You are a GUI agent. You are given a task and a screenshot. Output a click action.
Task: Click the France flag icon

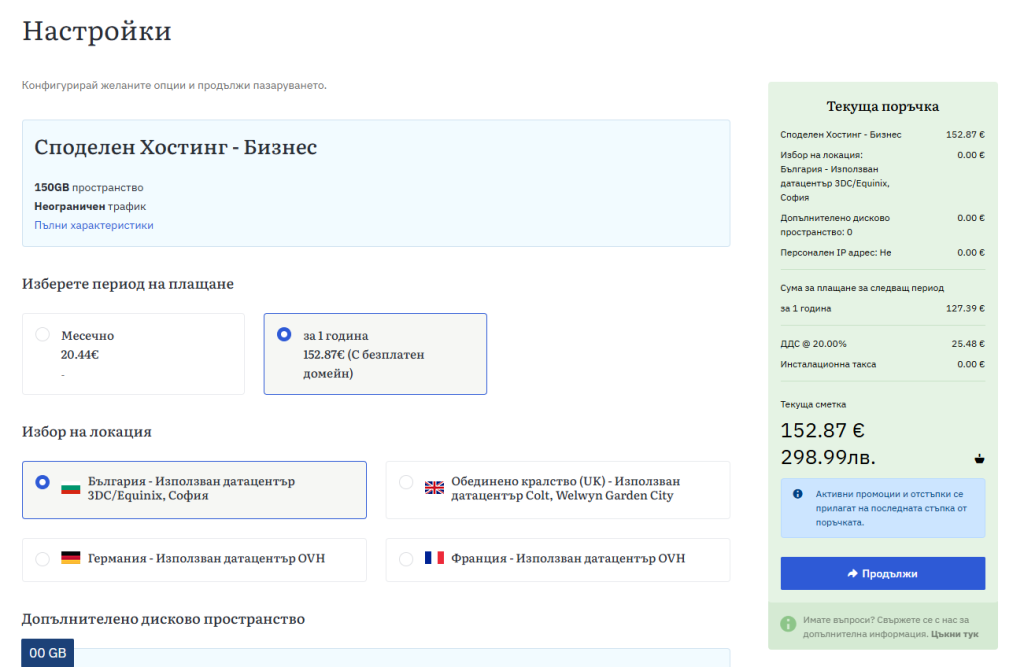[434, 558]
